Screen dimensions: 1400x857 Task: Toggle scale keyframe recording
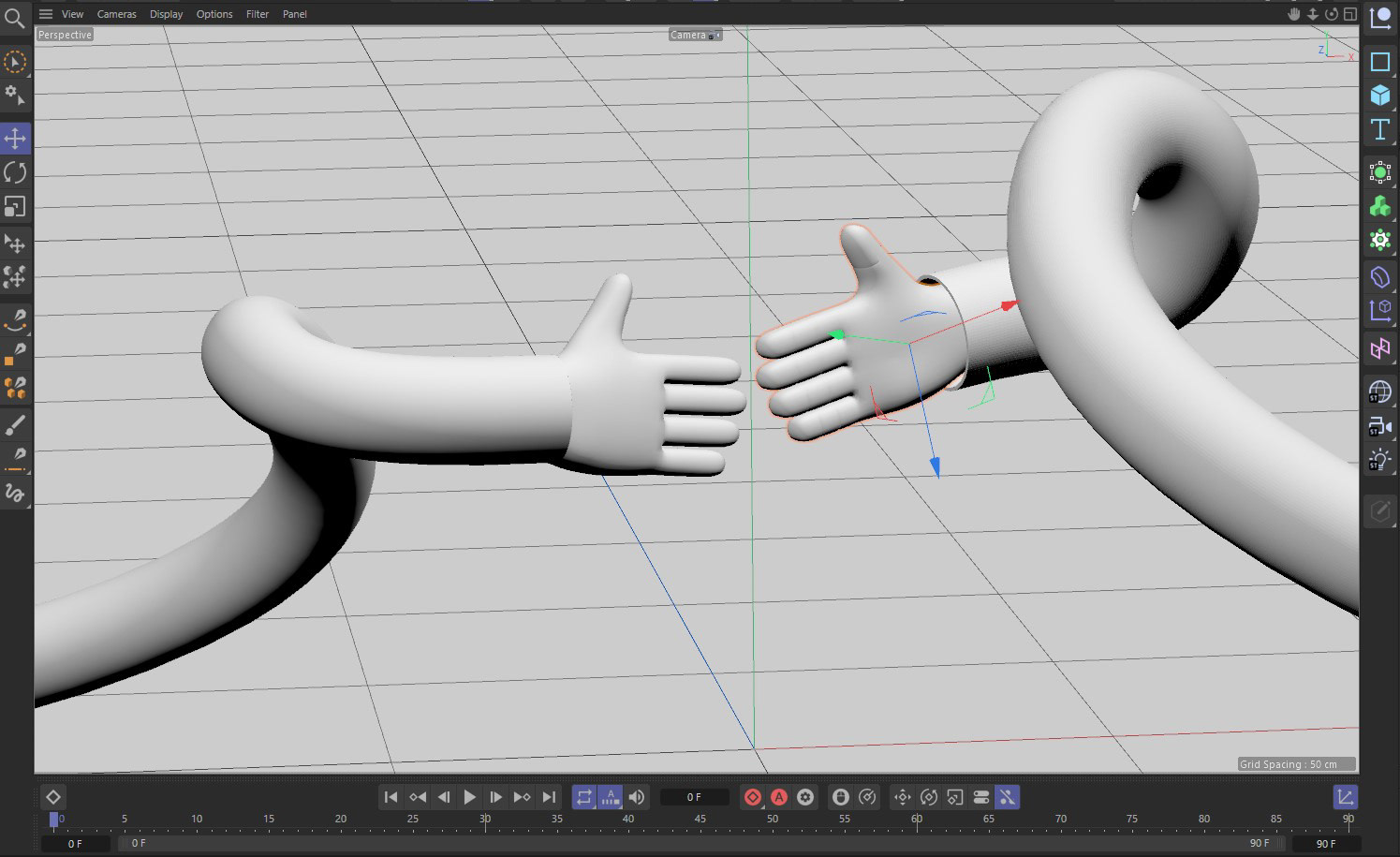point(955,797)
